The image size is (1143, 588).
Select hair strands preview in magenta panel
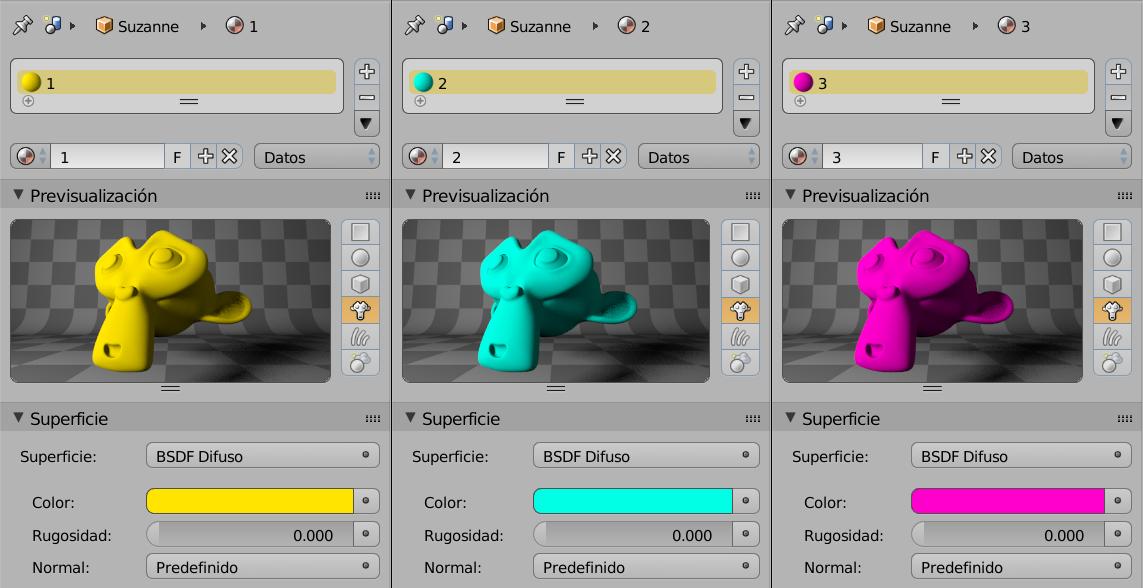click(x=1112, y=337)
